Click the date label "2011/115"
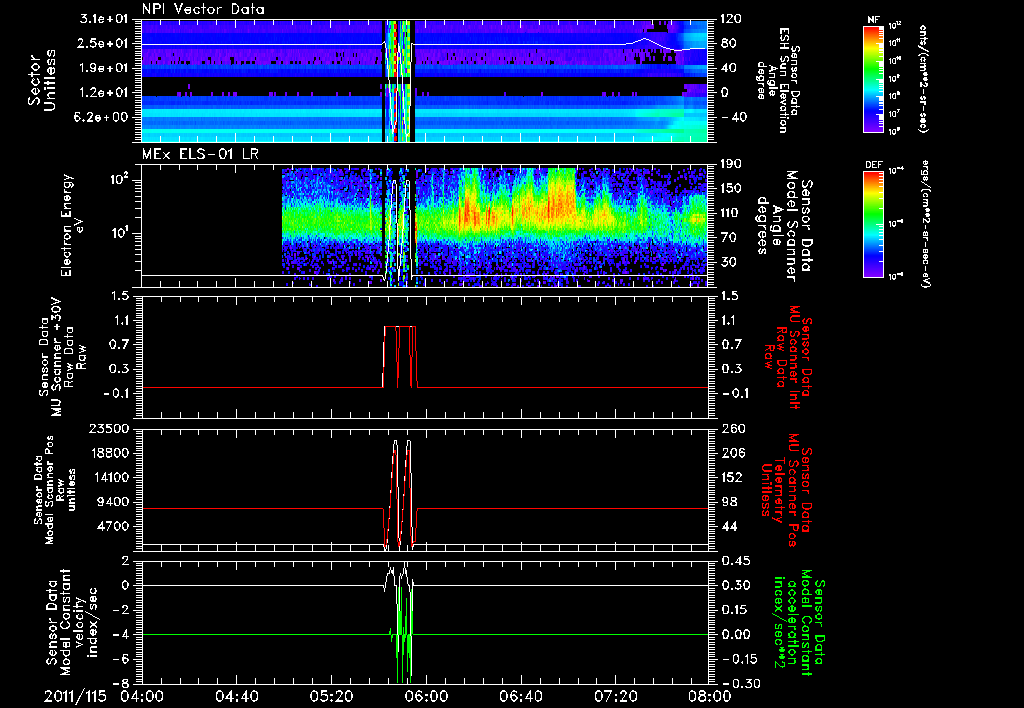Image resolution: width=1024 pixels, height=708 pixels. pos(75,696)
